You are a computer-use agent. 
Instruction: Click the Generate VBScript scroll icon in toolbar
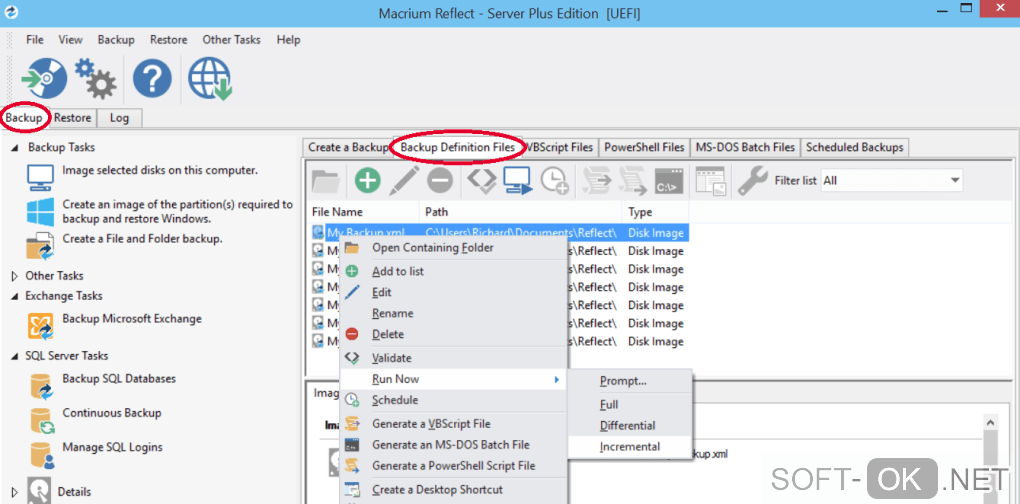(596, 181)
